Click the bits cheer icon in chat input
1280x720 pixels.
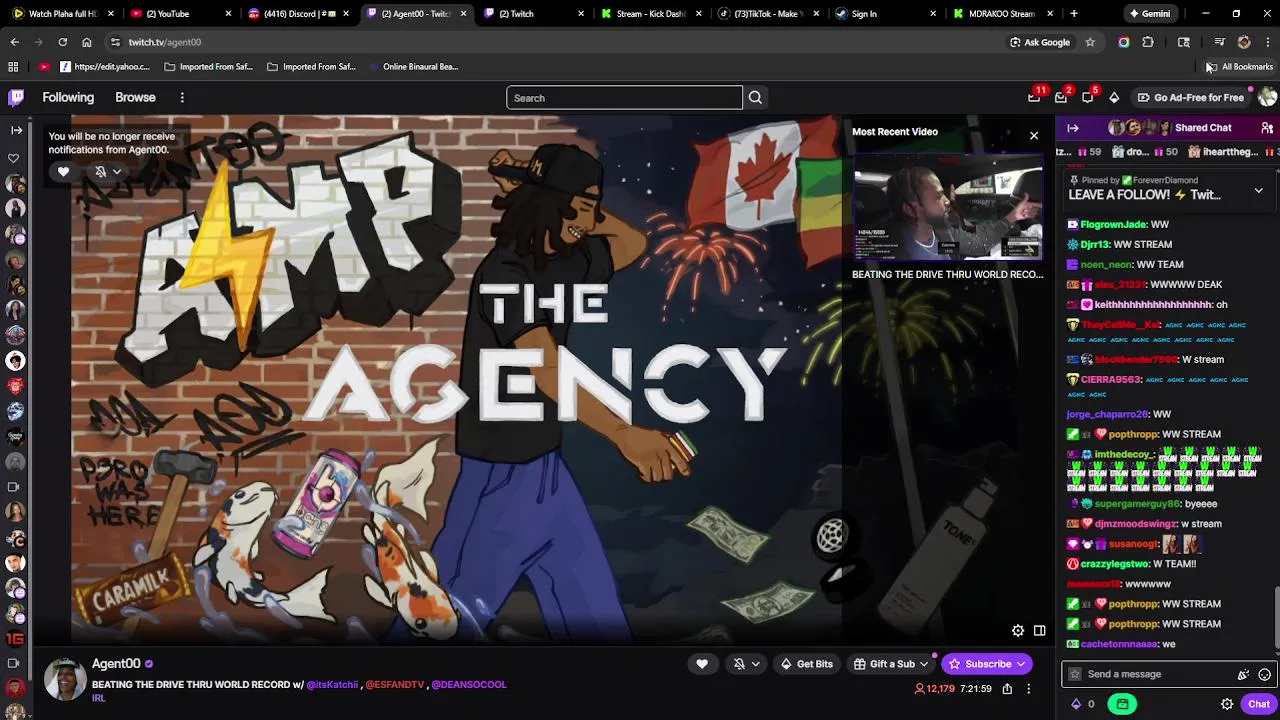(1243, 674)
